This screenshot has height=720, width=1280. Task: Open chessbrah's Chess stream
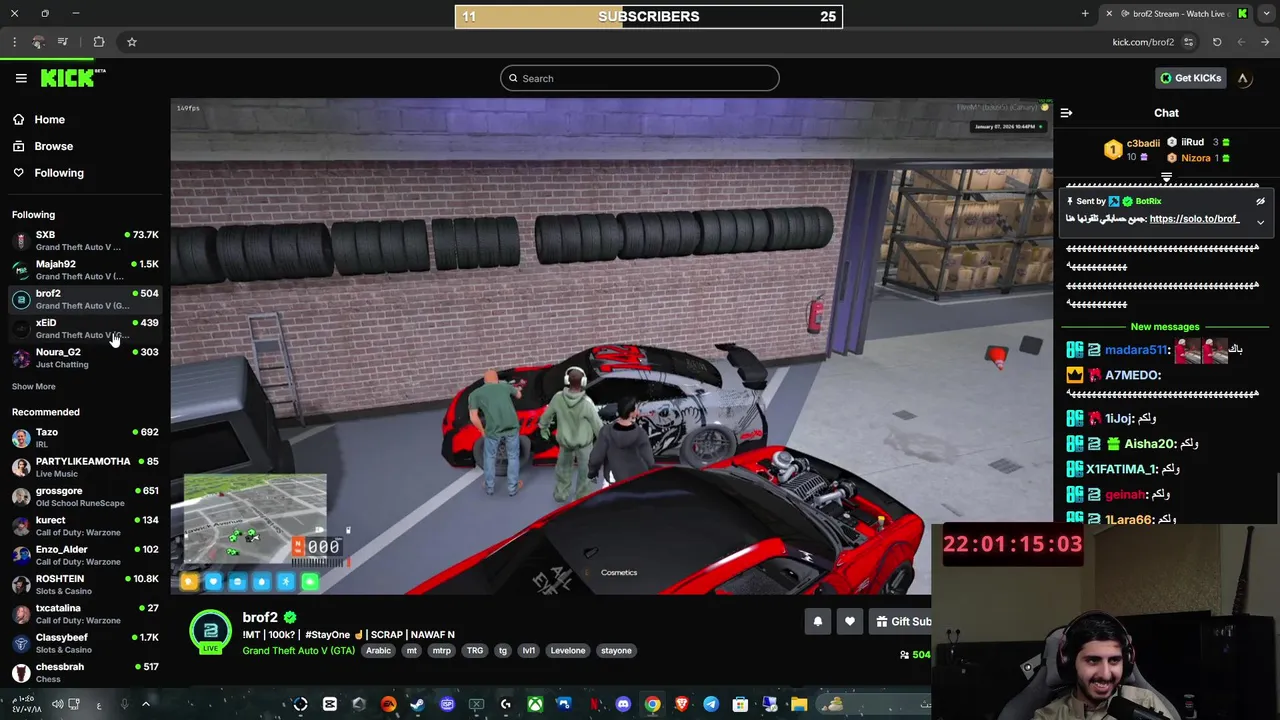pos(85,672)
